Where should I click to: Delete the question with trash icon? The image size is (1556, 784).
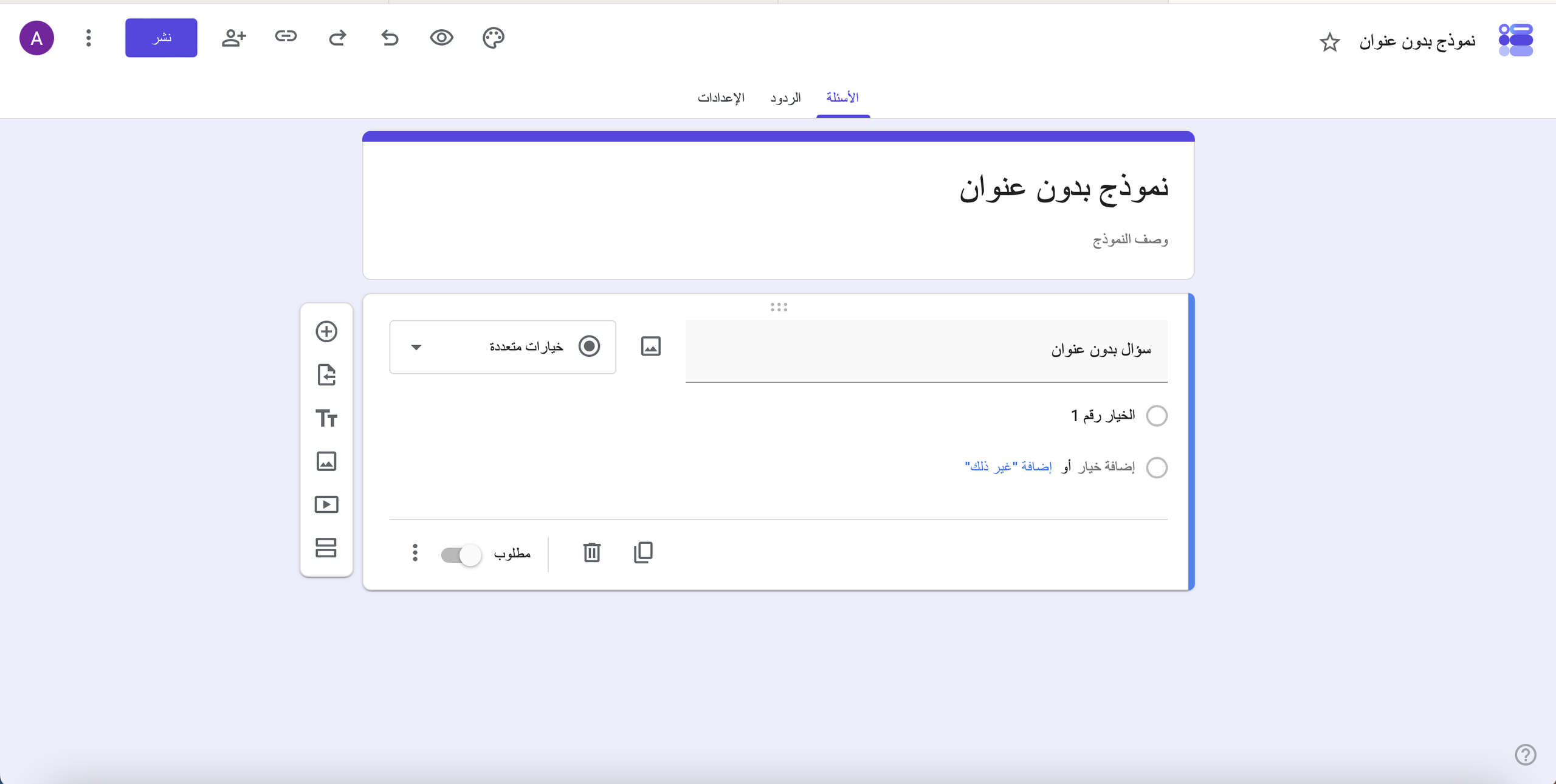click(591, 552)
